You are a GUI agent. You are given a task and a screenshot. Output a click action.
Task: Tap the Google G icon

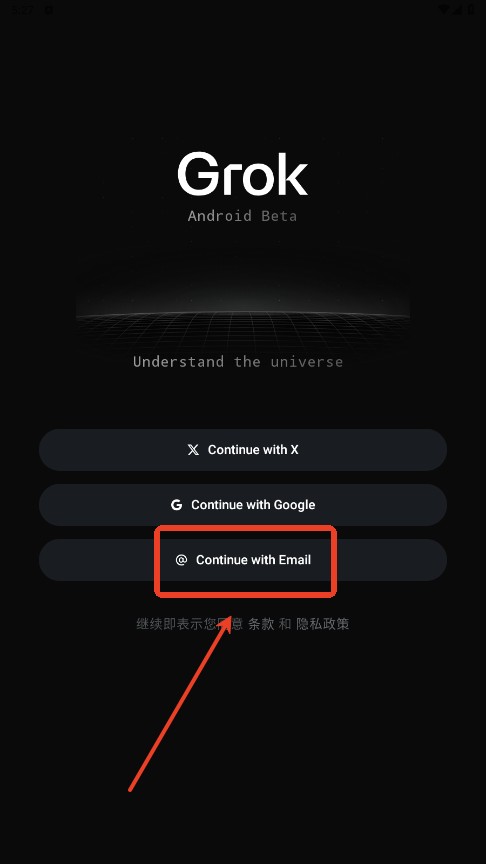(x=176, y=505)
